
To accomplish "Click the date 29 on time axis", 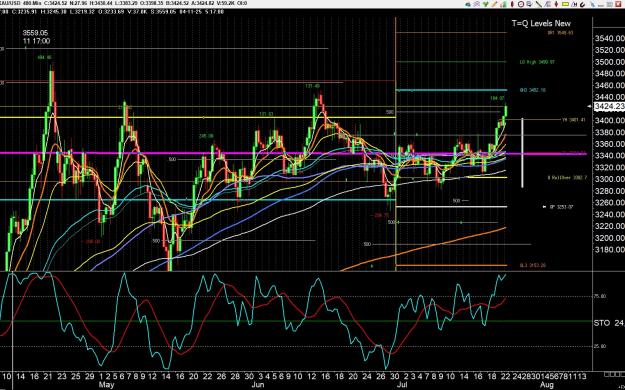I will point(90,377).
